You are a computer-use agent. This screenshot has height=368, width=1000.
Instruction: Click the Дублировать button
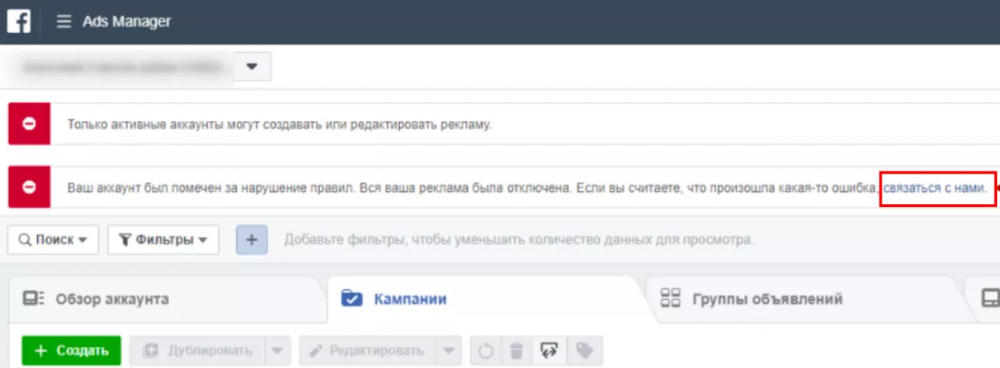click(x=196, y=351)
